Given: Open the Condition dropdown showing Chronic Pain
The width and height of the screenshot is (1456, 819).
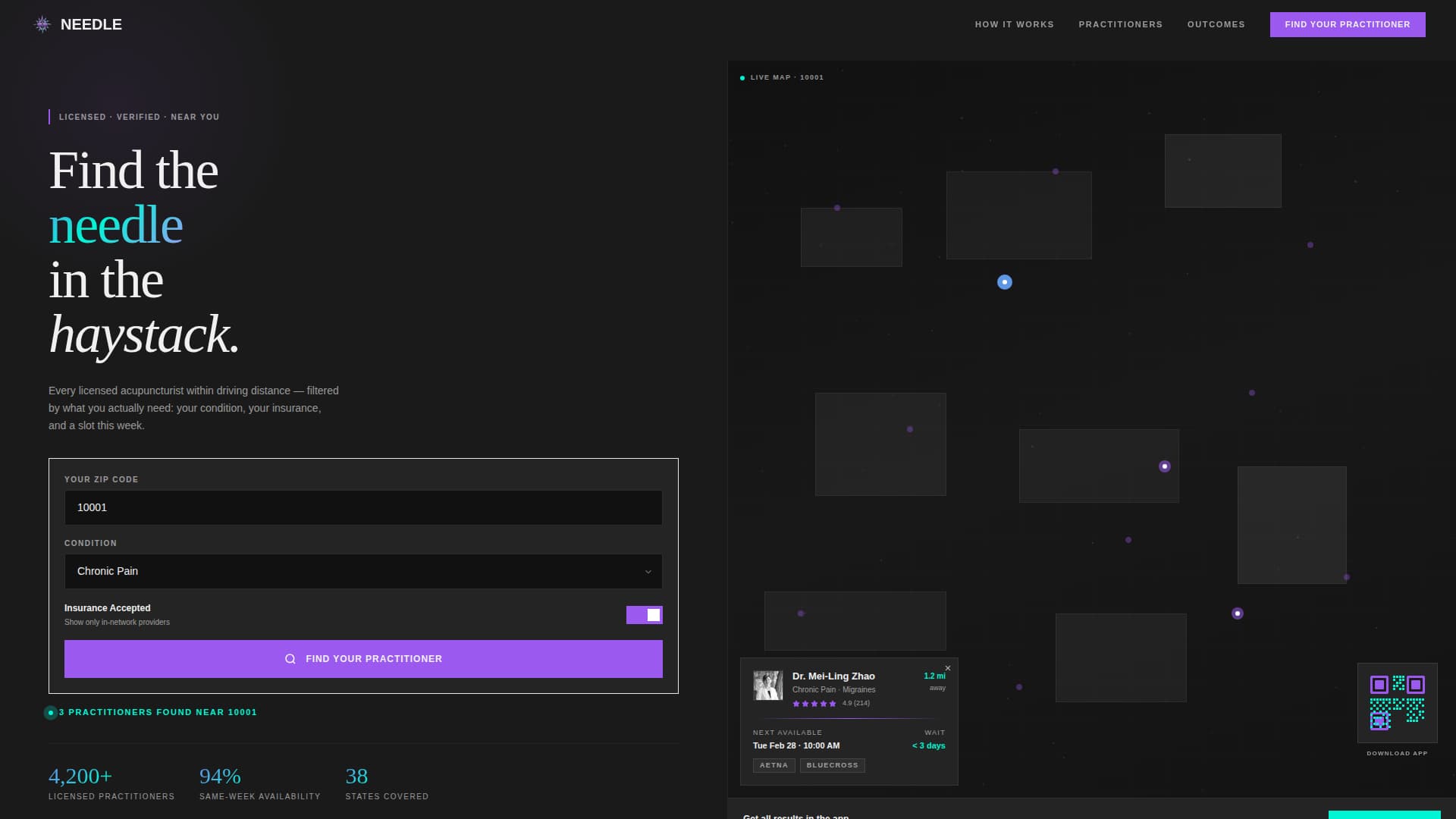Looking at the screenshot, I should coord(362,571).
